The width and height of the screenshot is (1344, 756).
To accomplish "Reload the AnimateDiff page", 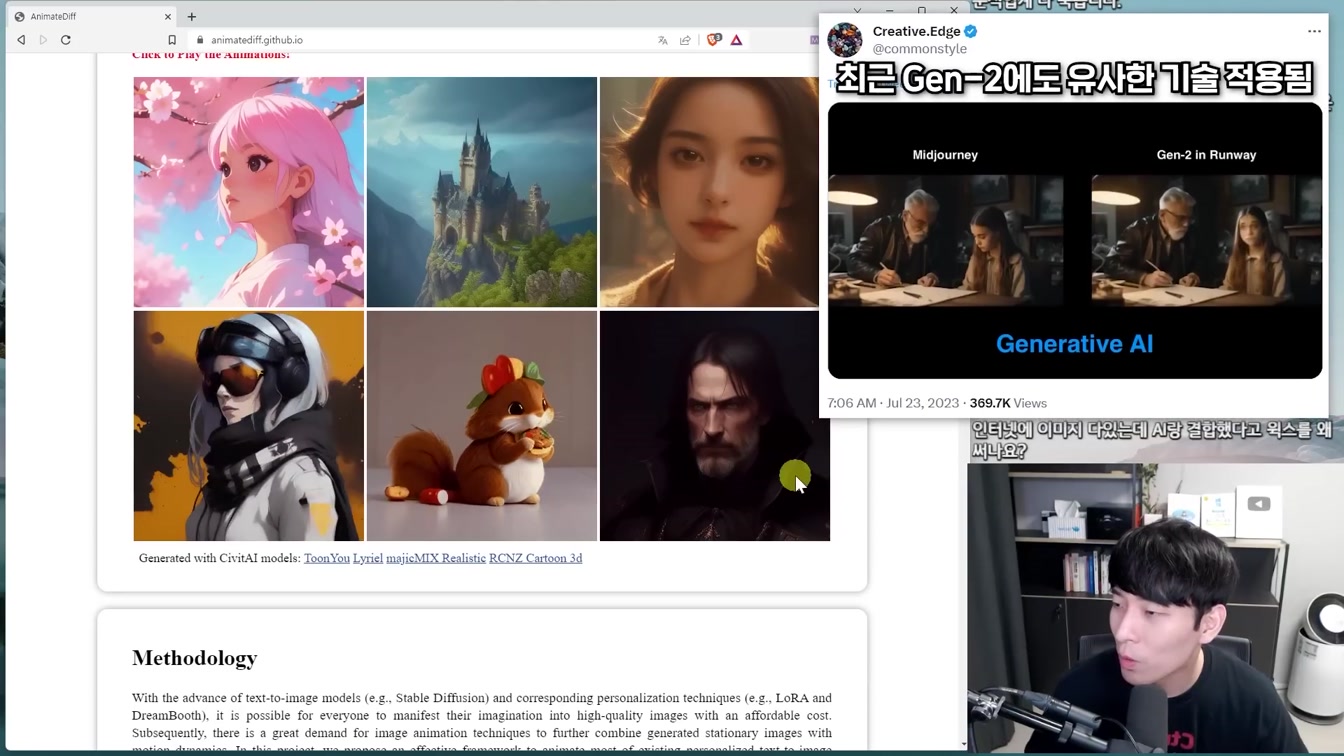I will point(66,40).
